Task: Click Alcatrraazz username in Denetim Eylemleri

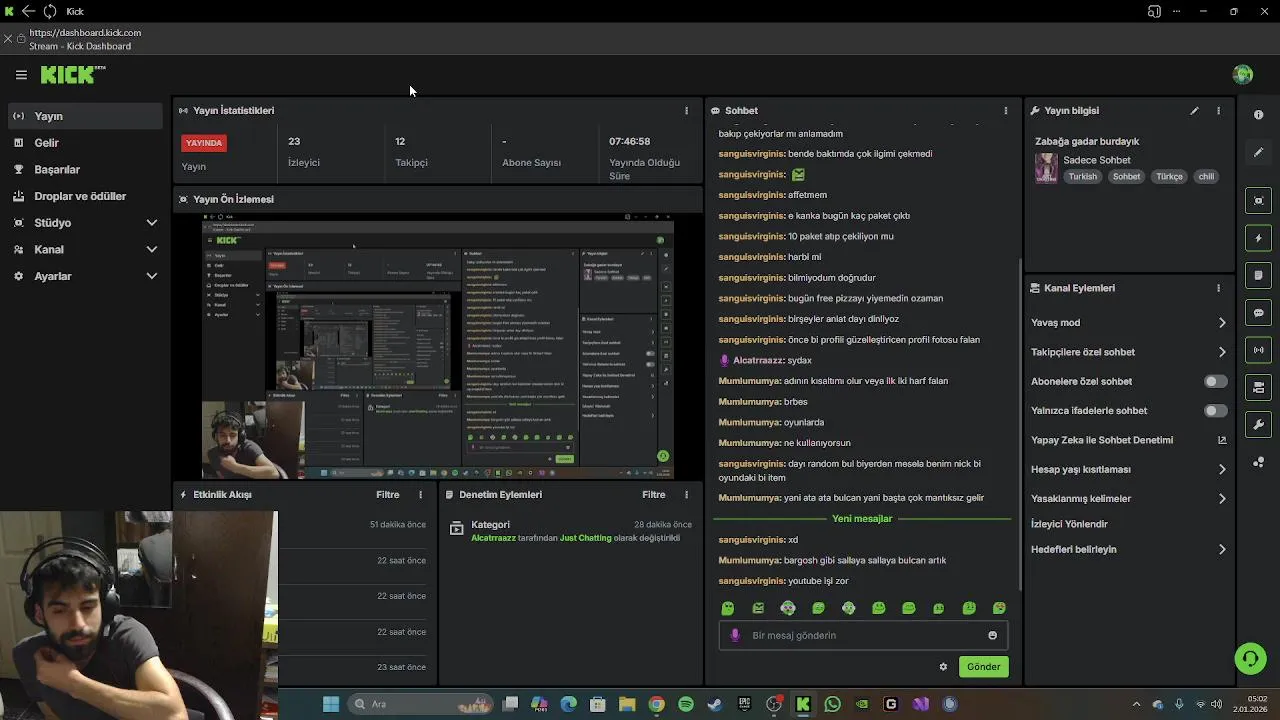Action: click(x=493, y=538)
